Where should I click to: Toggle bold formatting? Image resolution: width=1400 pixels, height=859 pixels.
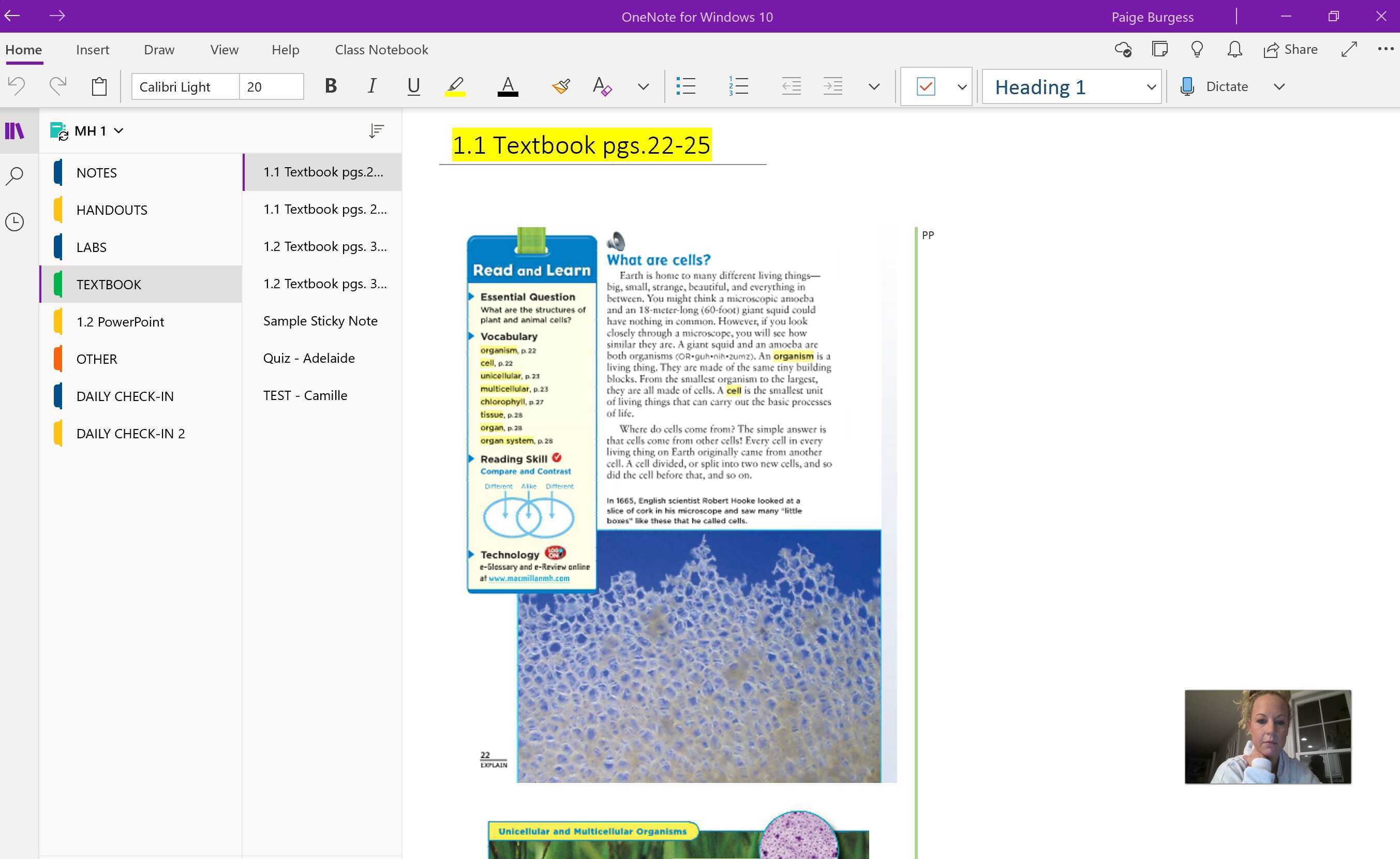[331, 86]
